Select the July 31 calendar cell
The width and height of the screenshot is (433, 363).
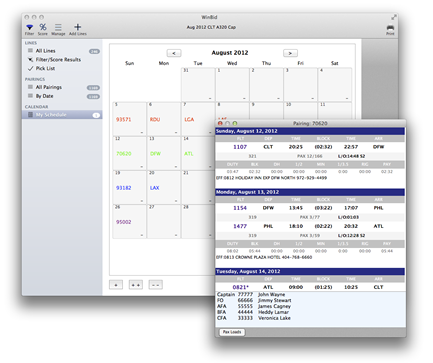(x=198, y=85)
